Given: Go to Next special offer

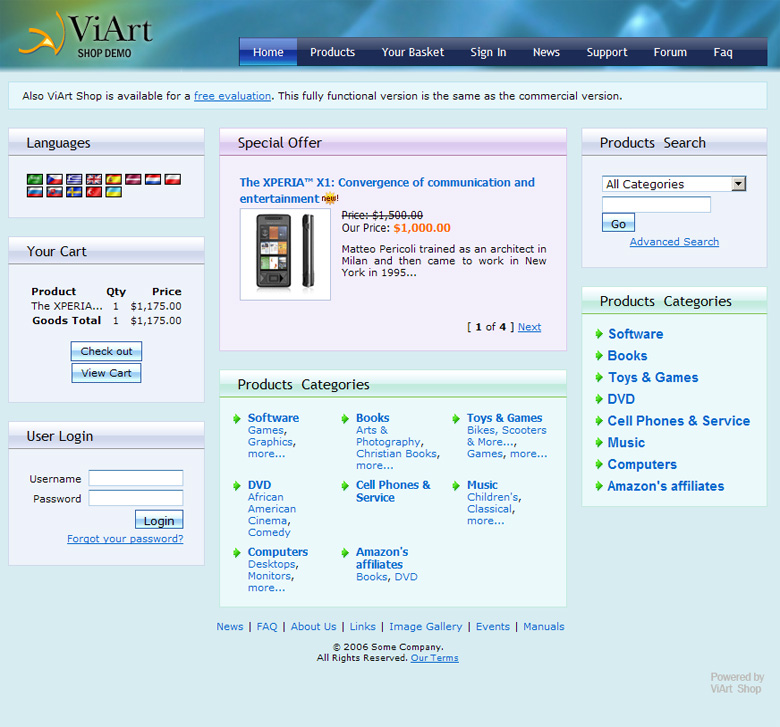Looking at the screenshot, I should [x=529, y=327].
